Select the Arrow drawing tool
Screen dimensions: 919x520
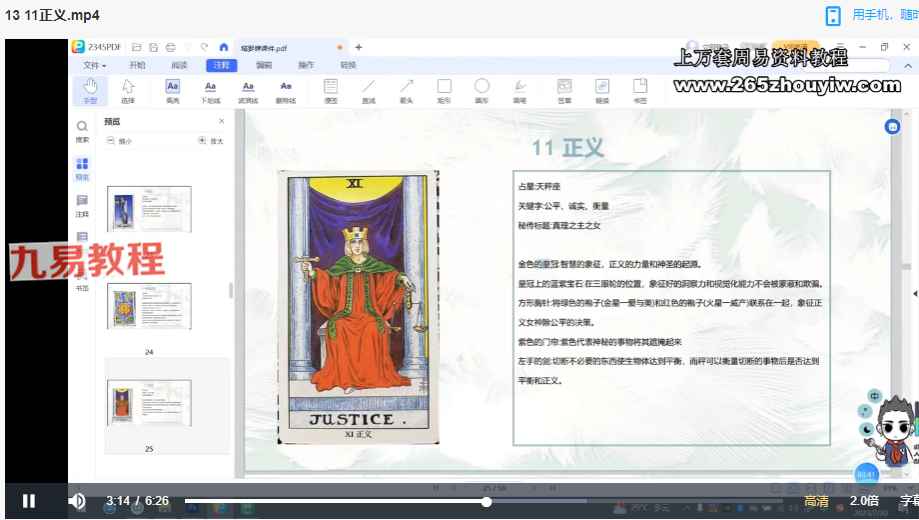coord(406,91)
